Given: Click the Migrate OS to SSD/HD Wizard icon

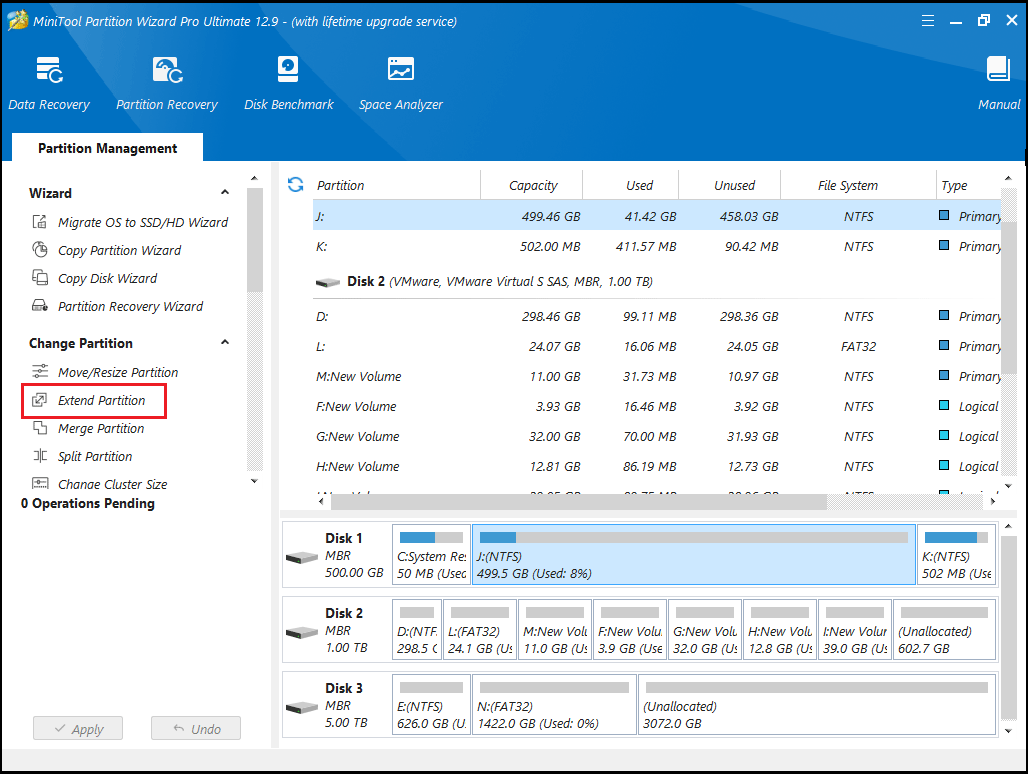Looking at the screenshot, I should (40, 222).
